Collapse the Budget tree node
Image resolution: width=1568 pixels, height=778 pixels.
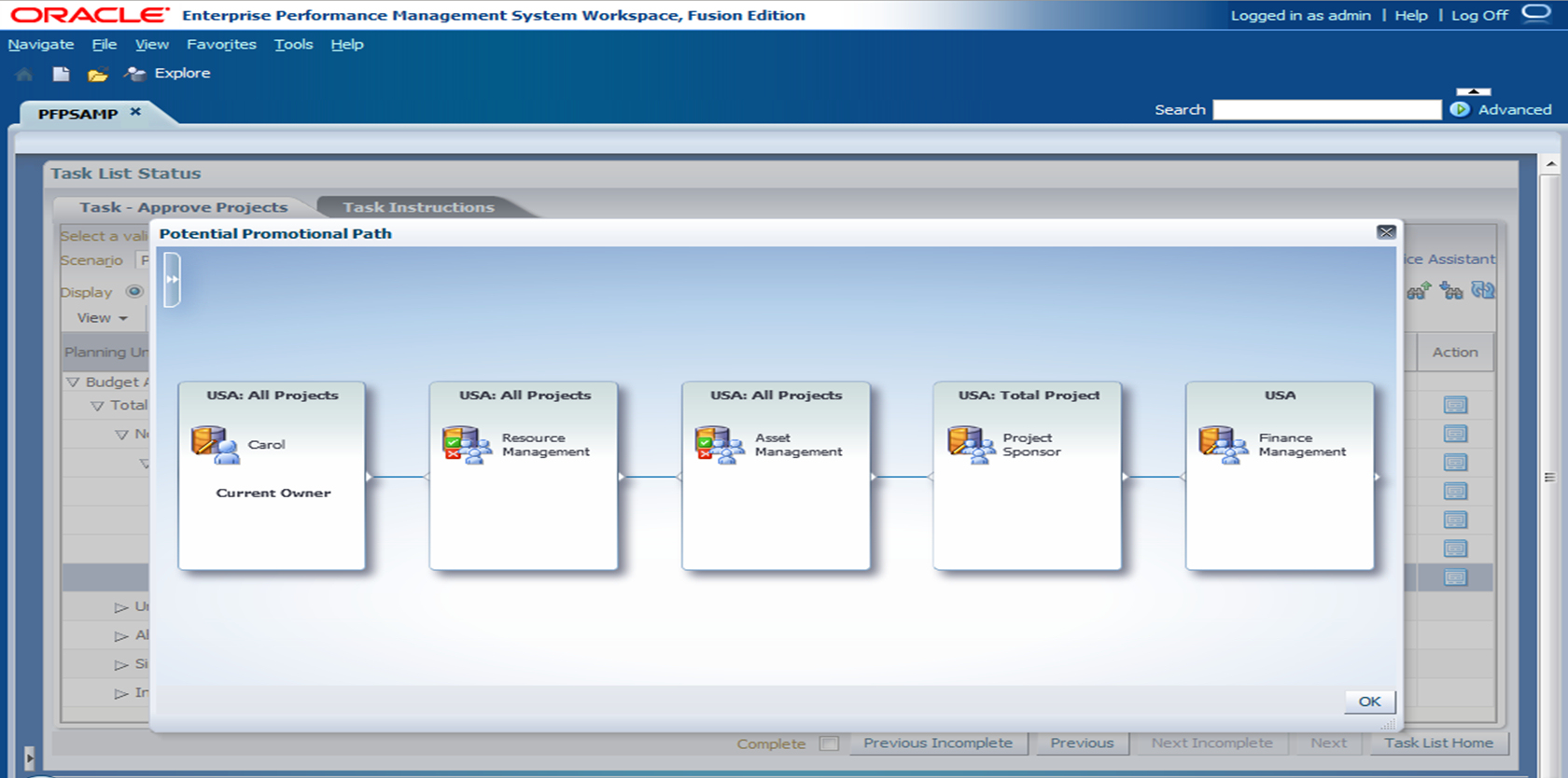pyautogui.click(x=73, y=382)
